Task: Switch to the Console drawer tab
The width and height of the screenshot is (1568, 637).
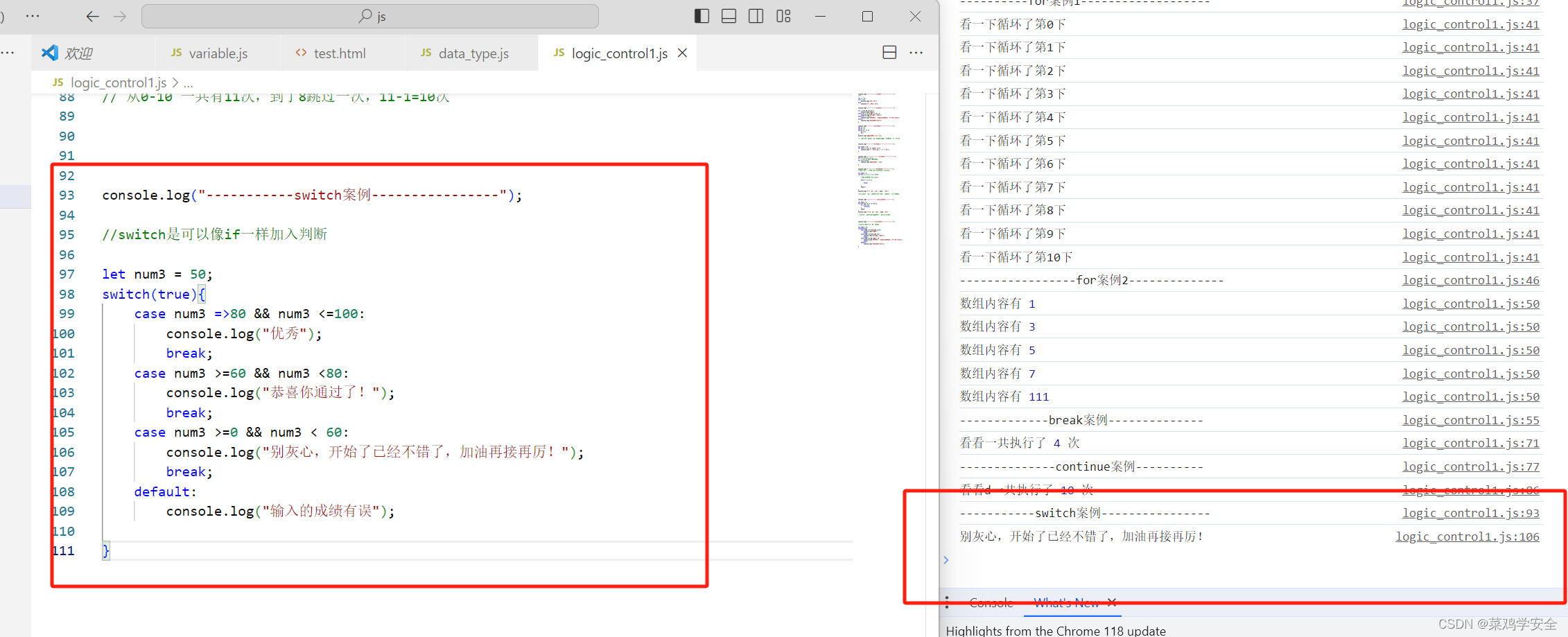Action: pos(991,603)
